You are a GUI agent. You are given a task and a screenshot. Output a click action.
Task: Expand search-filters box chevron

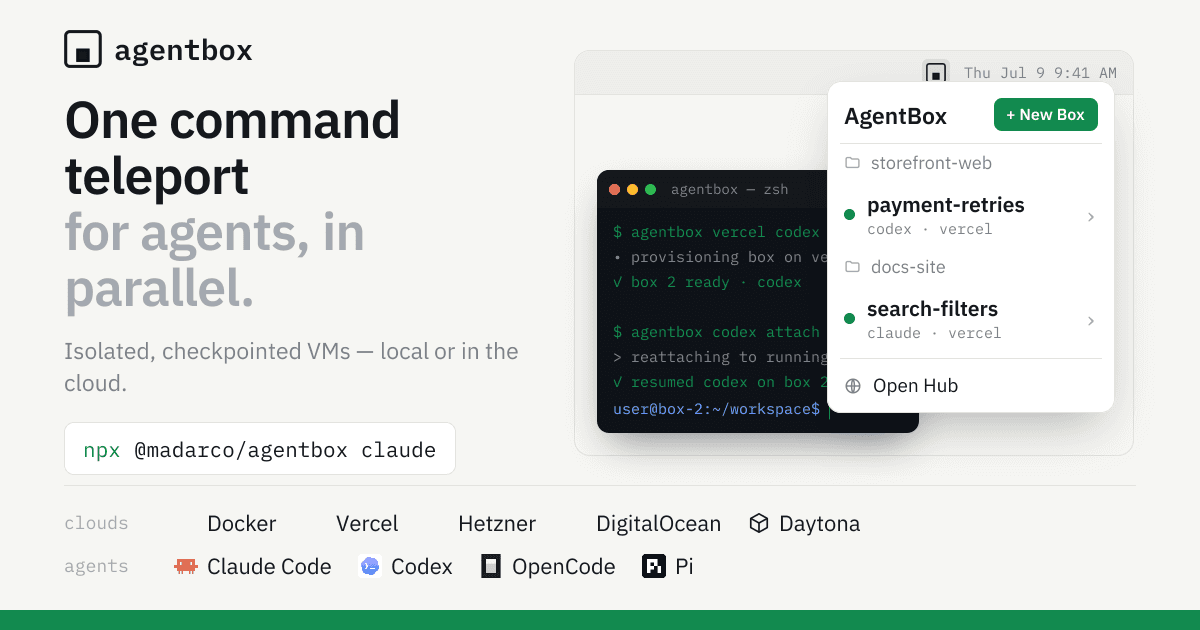1091,320
